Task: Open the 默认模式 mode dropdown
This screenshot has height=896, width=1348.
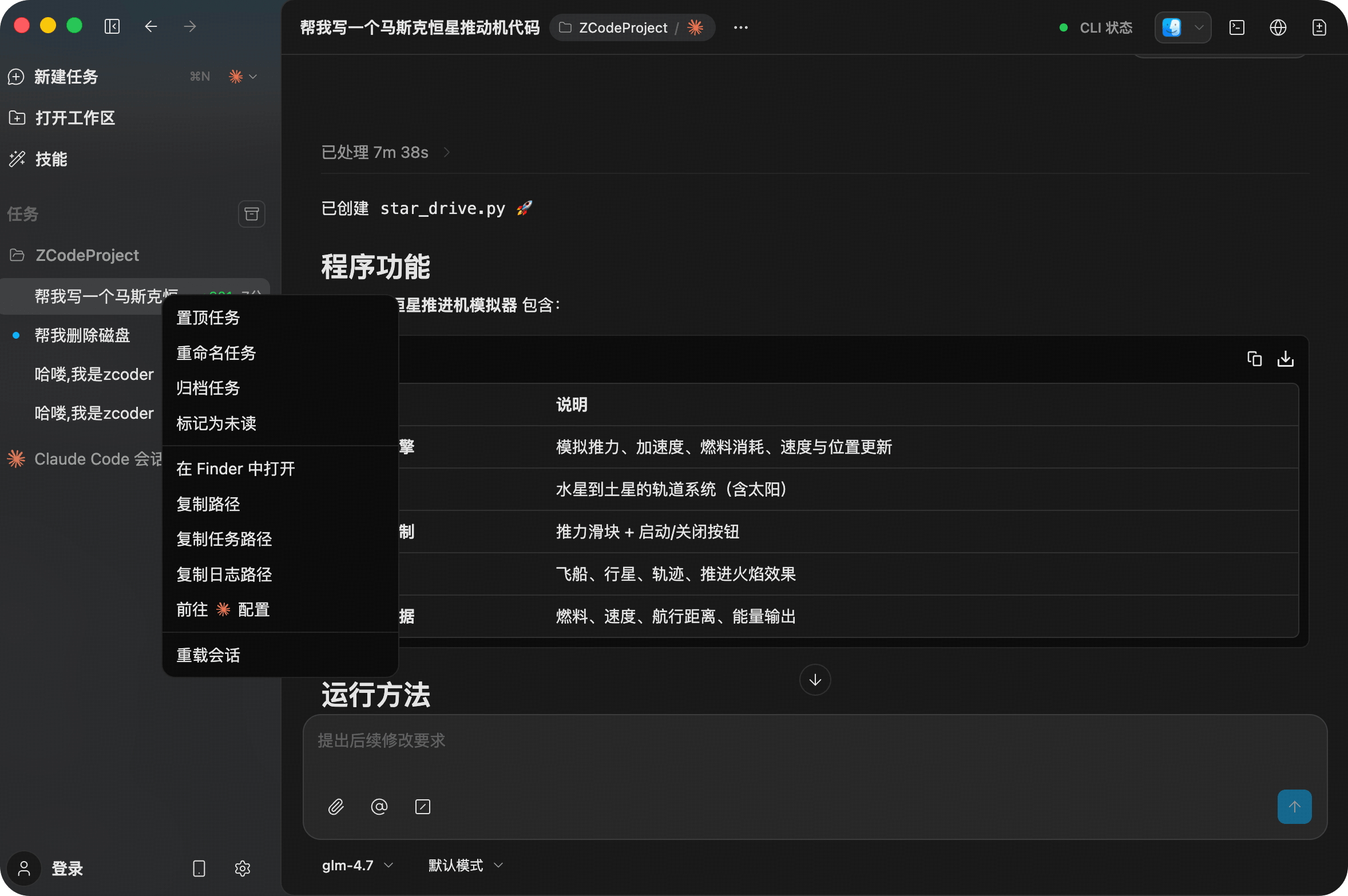Action: pos(466,865)
